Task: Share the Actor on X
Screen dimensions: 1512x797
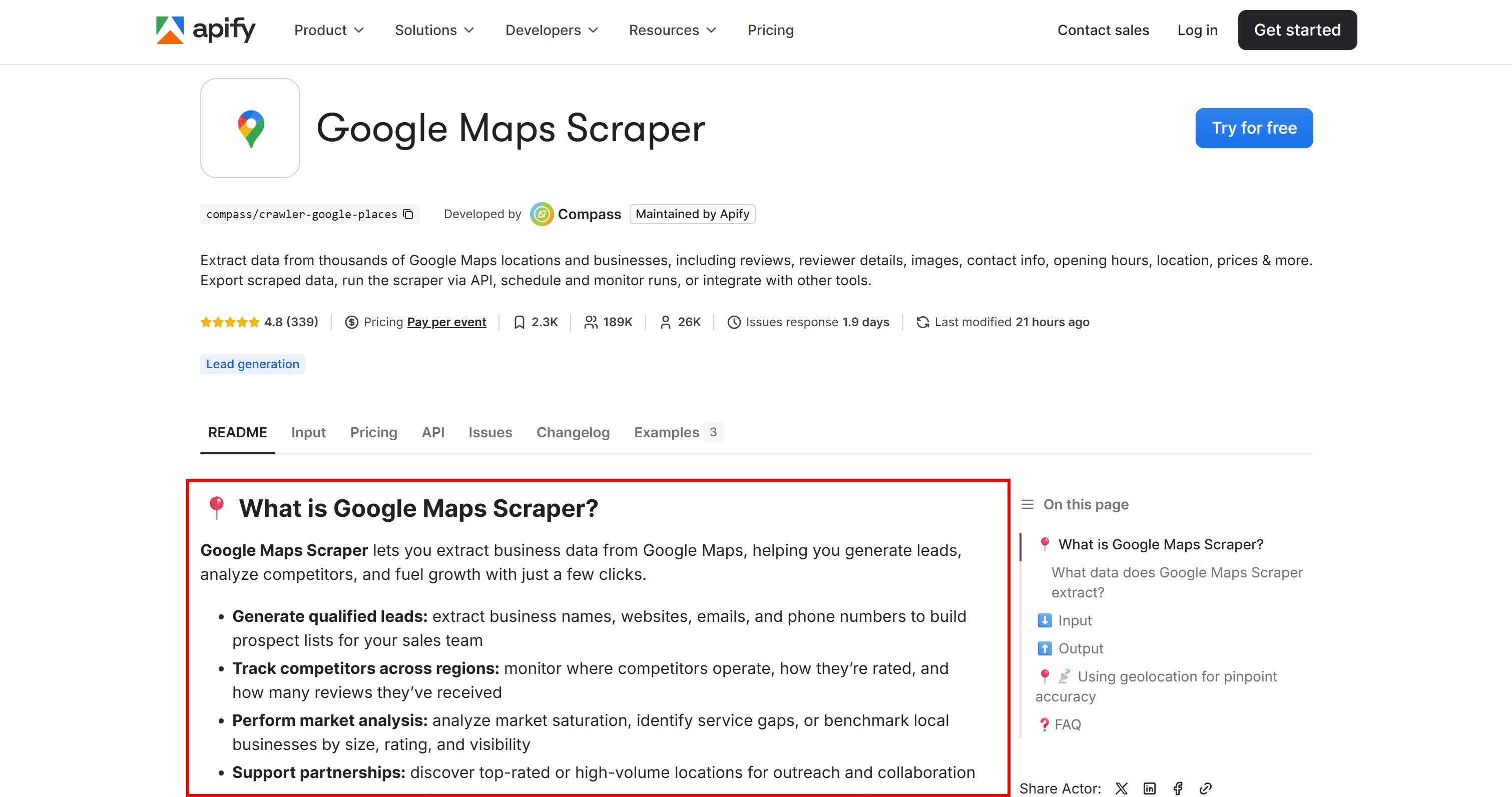Action: pos(1121,788)
